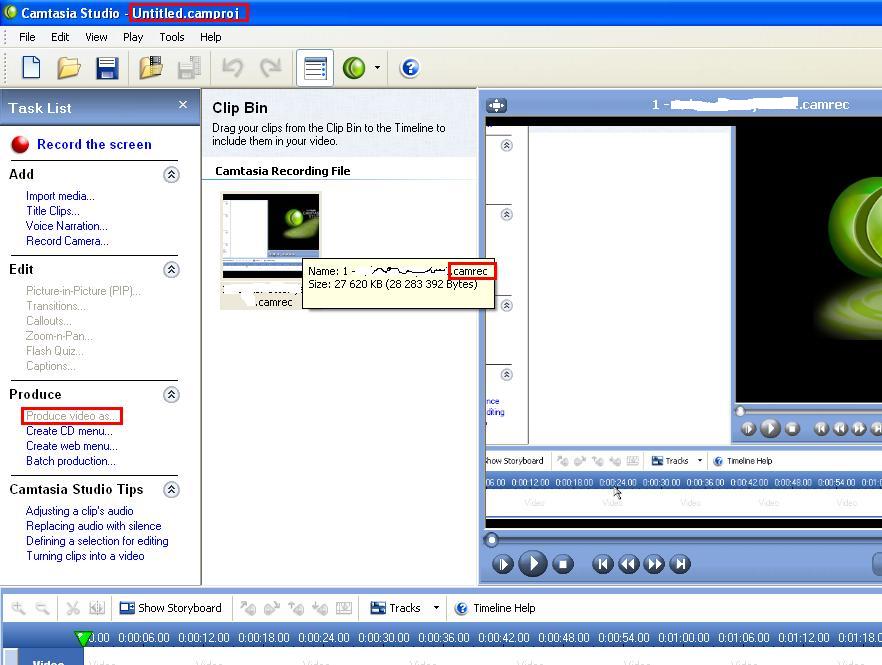Click the Stop button
The height and width of the screenshot is (665, 882).
[x=562, y=564]
